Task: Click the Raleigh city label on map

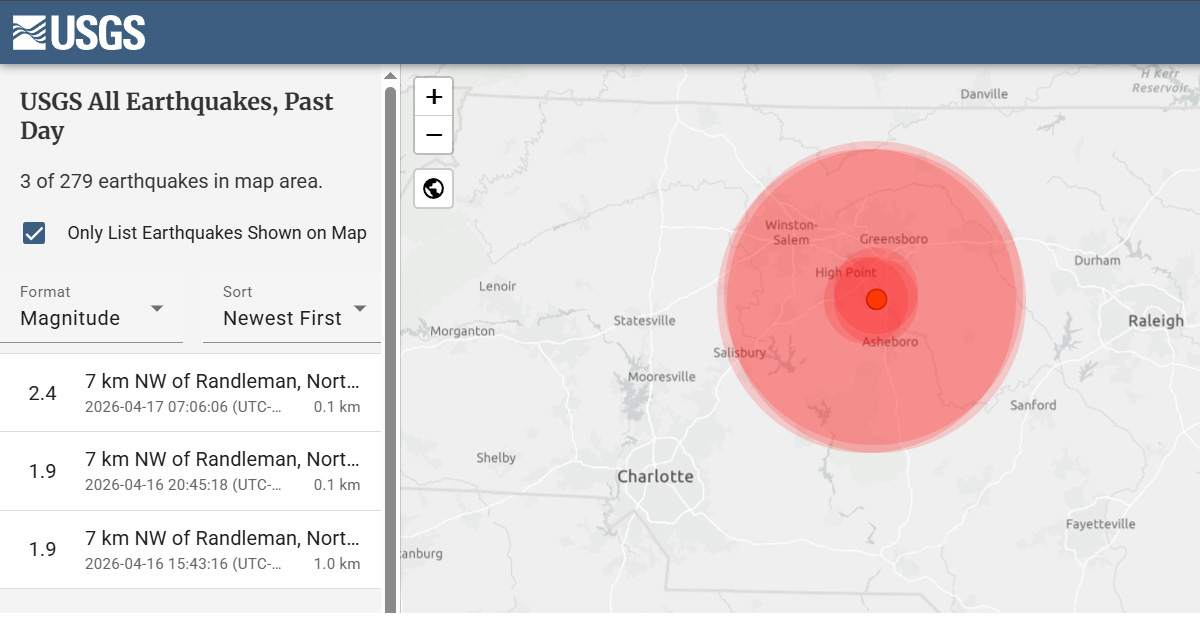Action: tap(1155, 321)
